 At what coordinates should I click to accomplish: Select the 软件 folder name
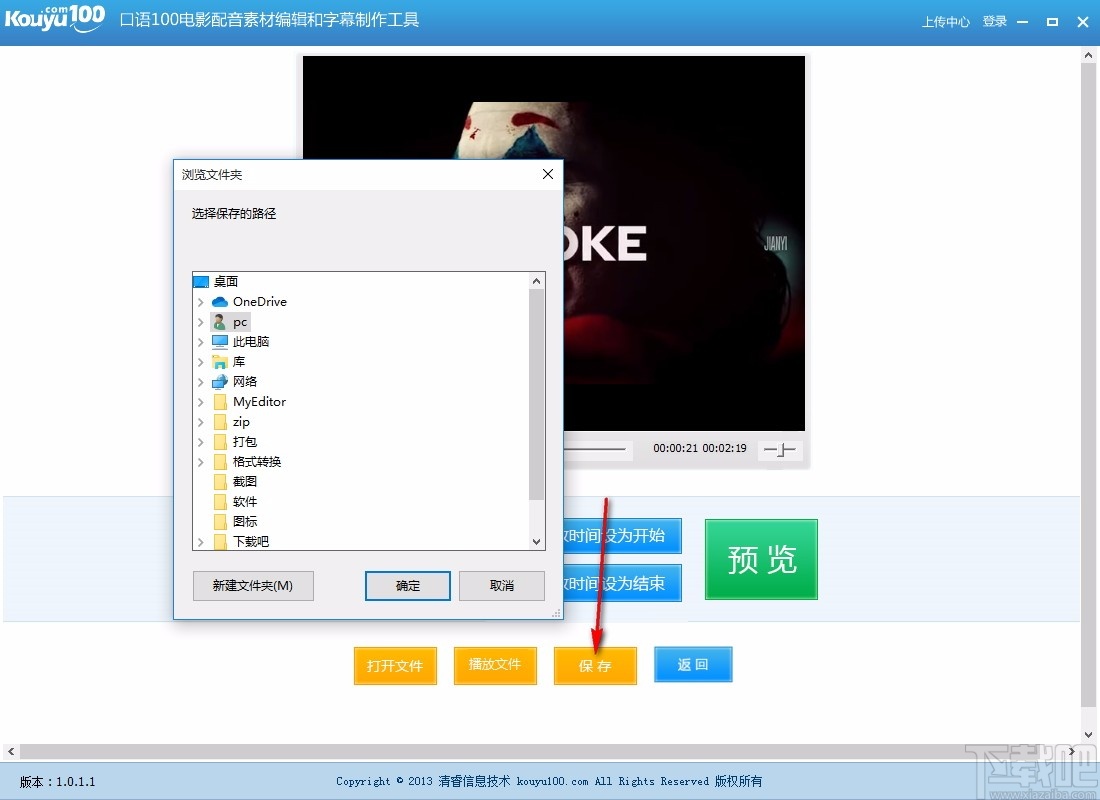click(245, 502)
